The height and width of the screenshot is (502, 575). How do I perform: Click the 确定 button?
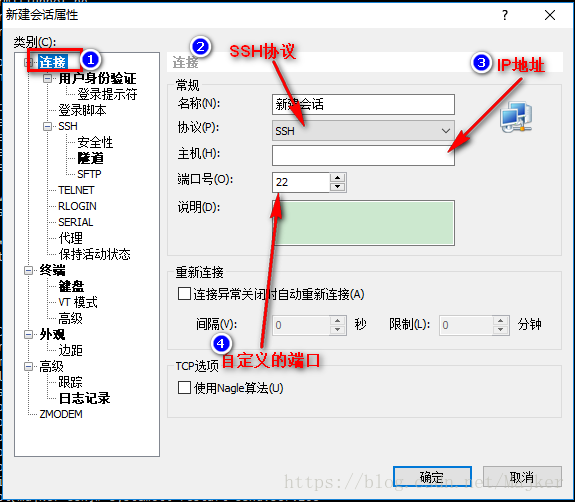pyautogui.click(x=432, y=477)
